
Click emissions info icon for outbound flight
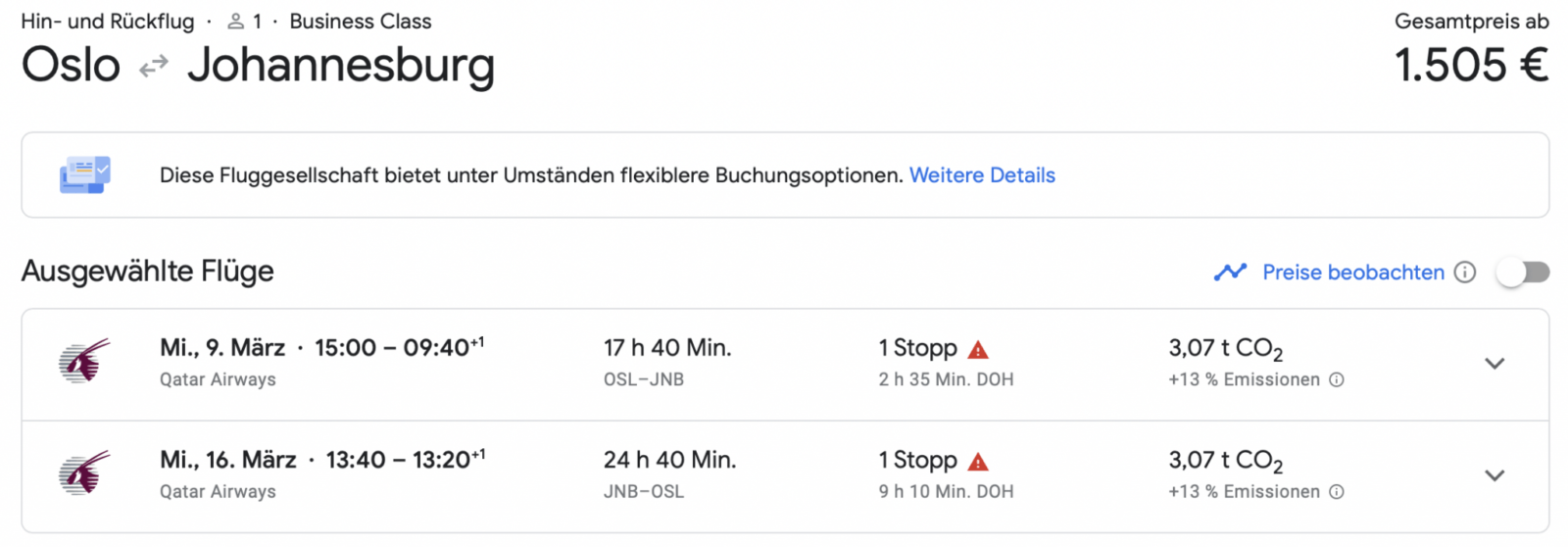coord(1337,379)
